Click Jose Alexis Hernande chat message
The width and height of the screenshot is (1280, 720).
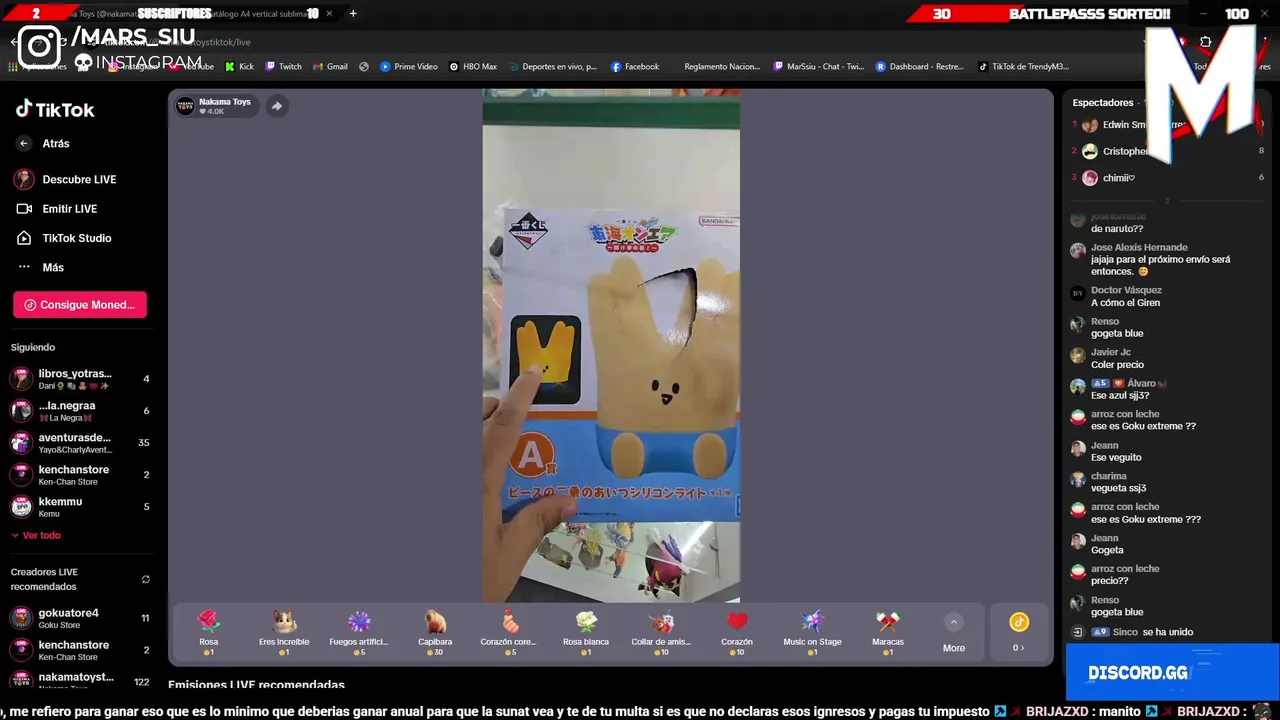click(1160, 259)
